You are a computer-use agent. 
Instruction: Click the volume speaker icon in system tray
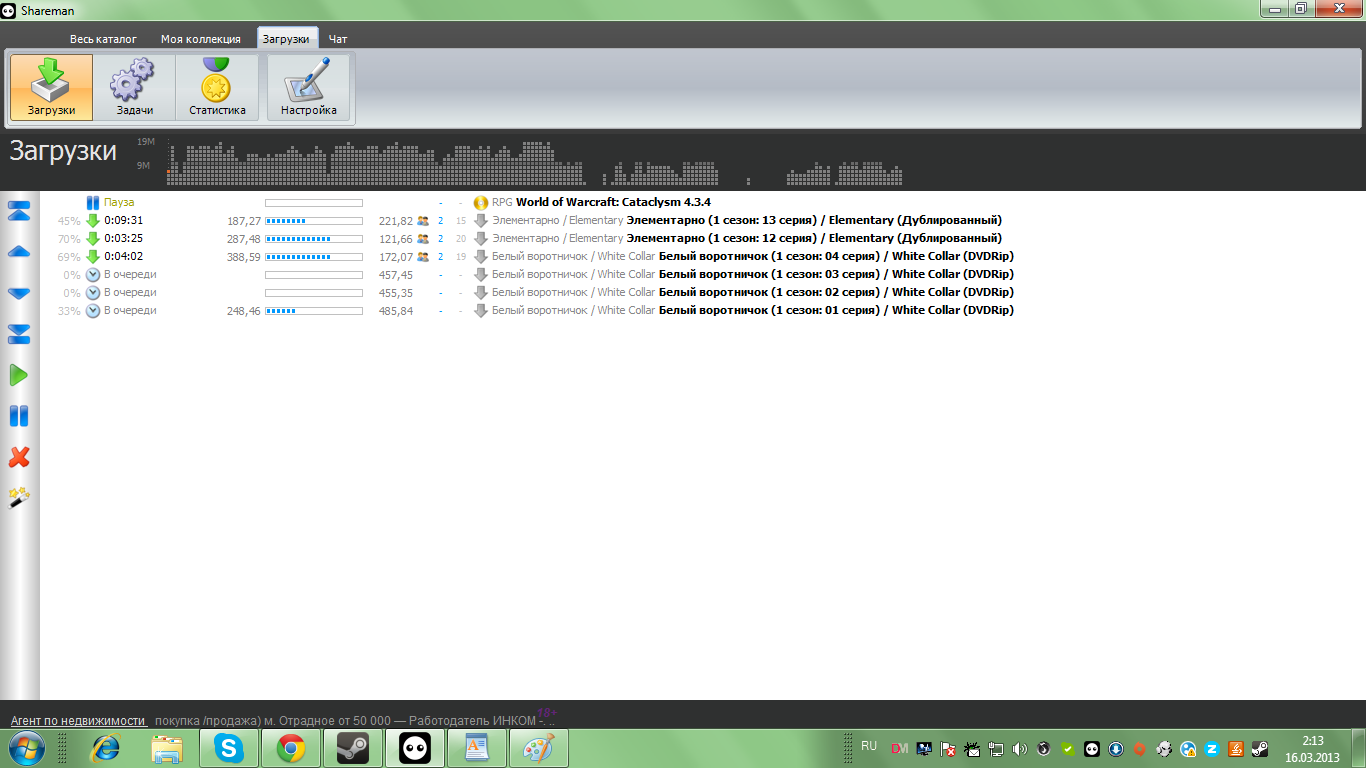click(1020, 748)
